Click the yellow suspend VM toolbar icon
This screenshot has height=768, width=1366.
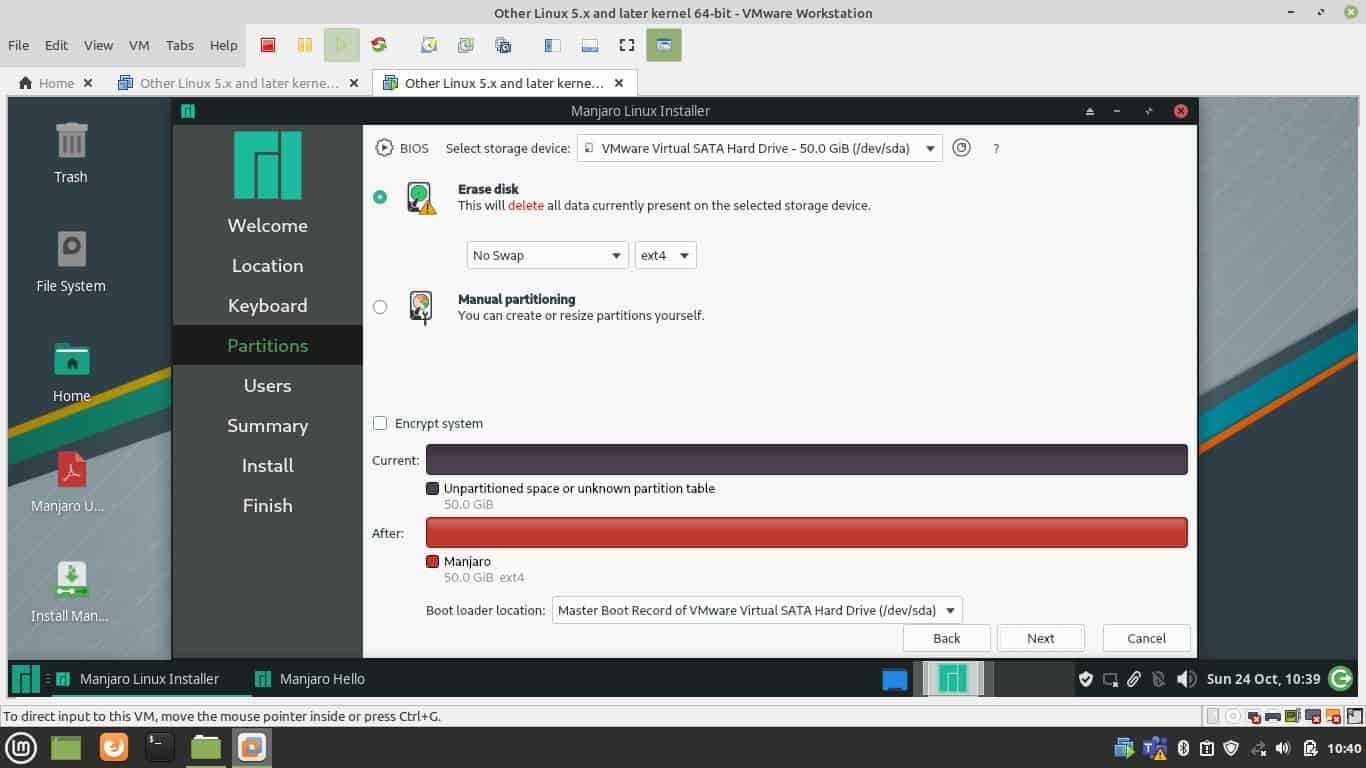pyautogui.click(x=304, y=45)
